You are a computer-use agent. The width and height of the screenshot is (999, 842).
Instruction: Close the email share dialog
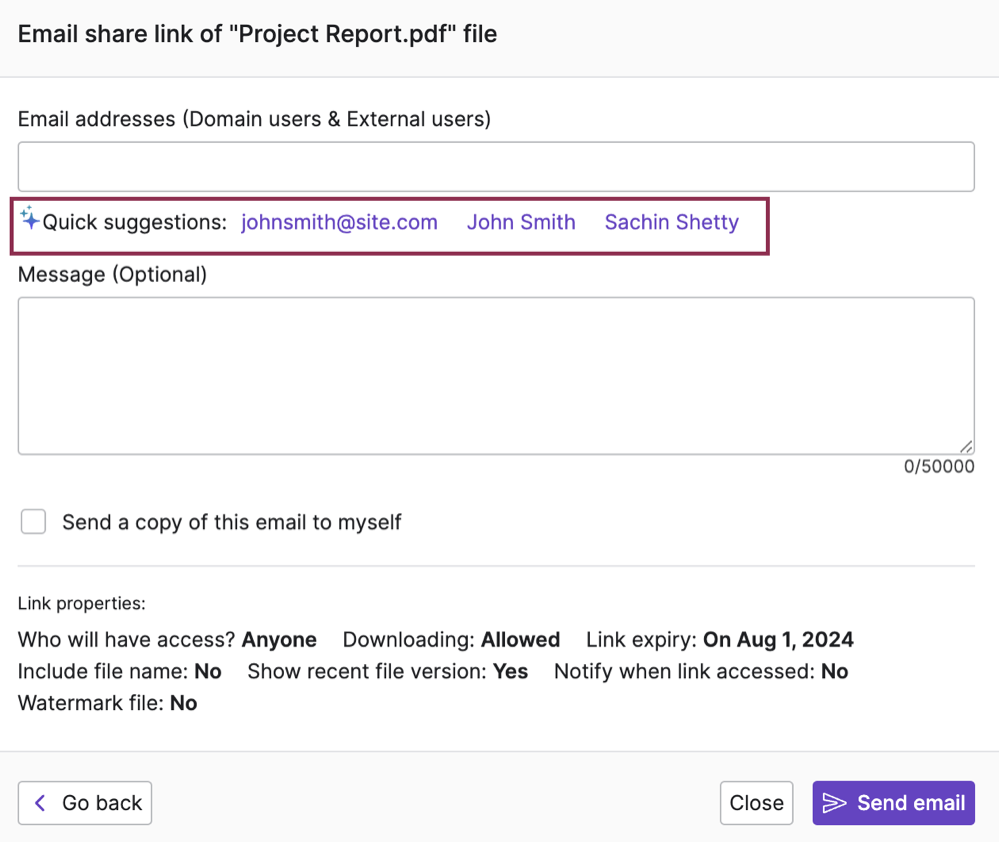point(756,803)
